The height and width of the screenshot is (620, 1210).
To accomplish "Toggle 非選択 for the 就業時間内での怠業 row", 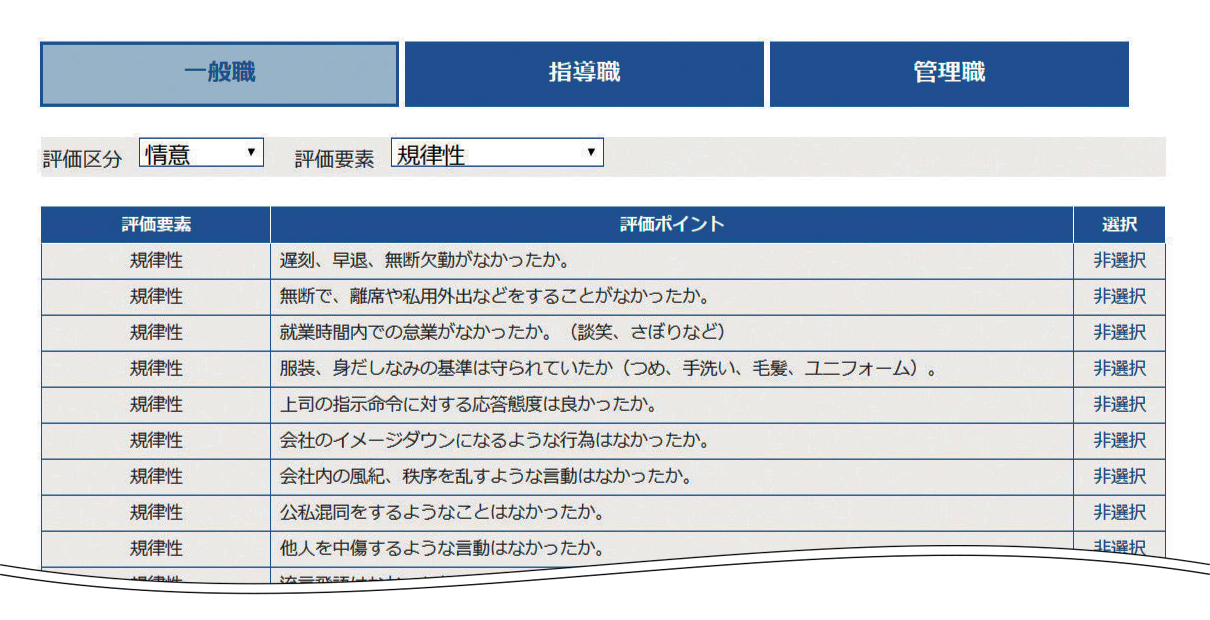I will coord(1119,333).
